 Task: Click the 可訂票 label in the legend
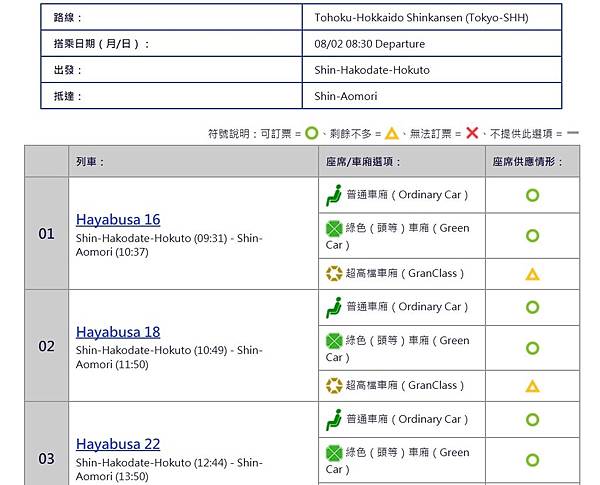coord(276,134)
